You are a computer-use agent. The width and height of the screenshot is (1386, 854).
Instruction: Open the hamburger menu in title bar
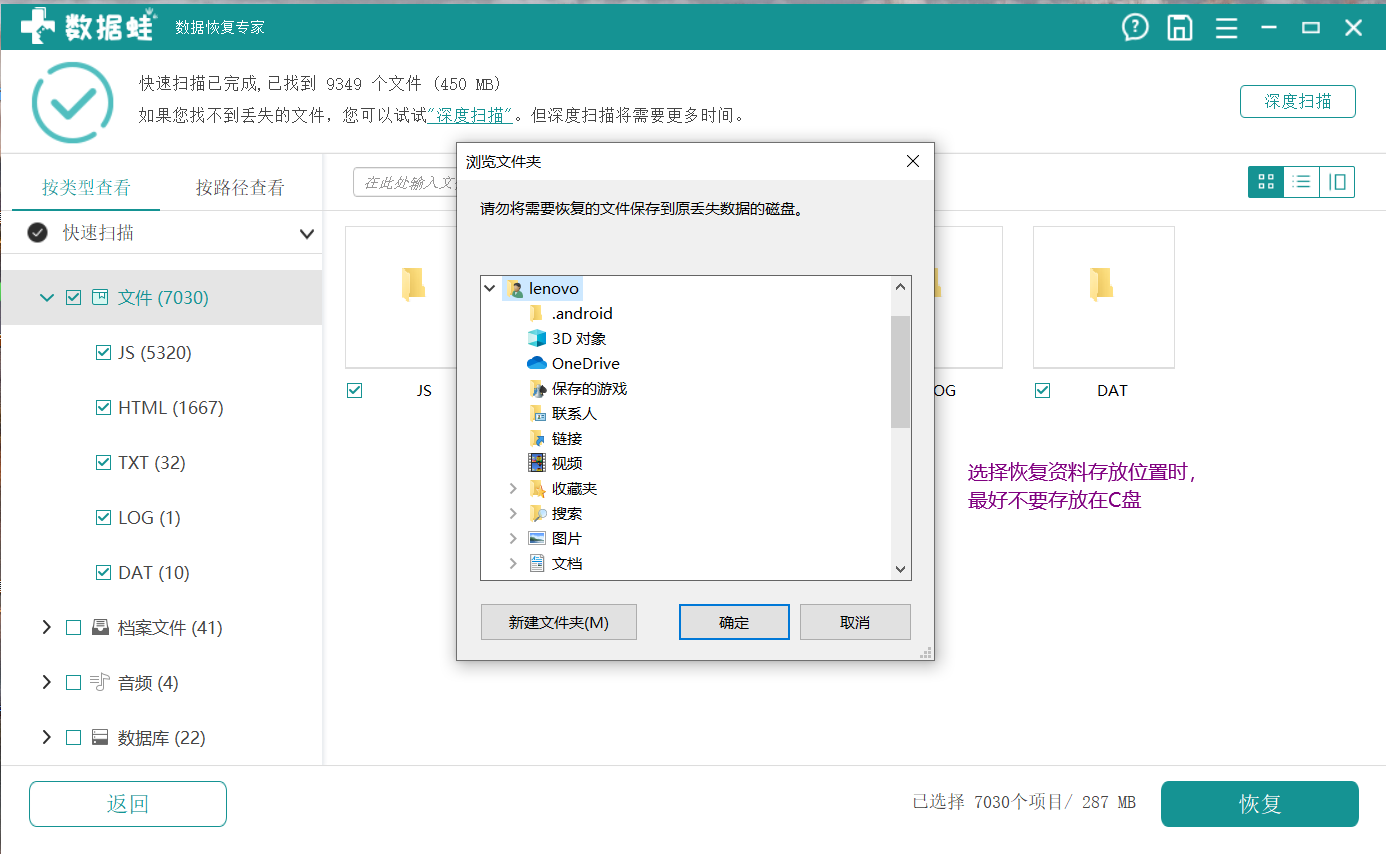1226,28
